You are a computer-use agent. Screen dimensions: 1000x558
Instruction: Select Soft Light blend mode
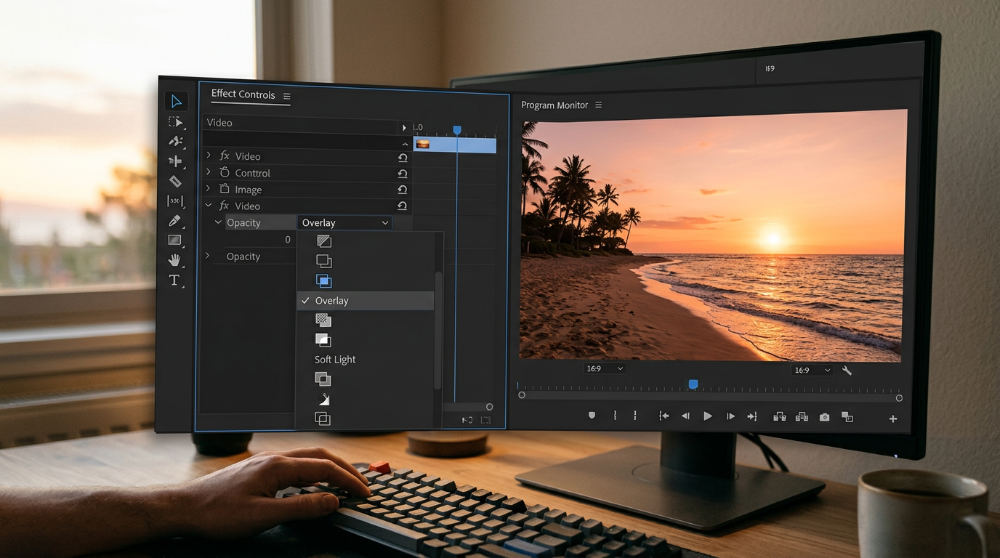(x=335, y=360)
